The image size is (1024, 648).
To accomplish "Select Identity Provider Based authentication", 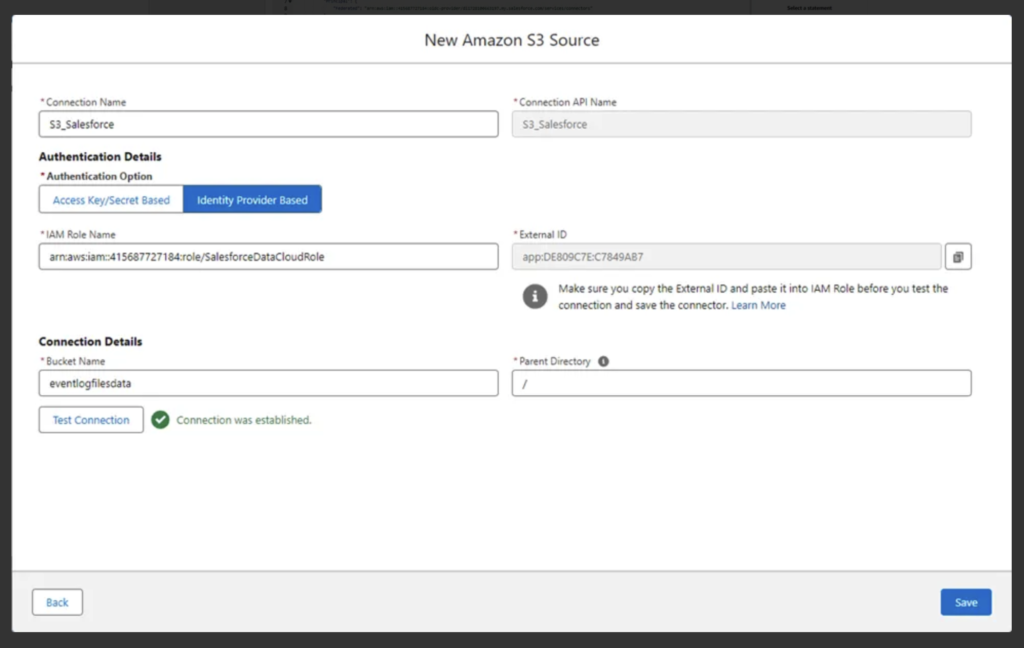I will click(252, 200).
